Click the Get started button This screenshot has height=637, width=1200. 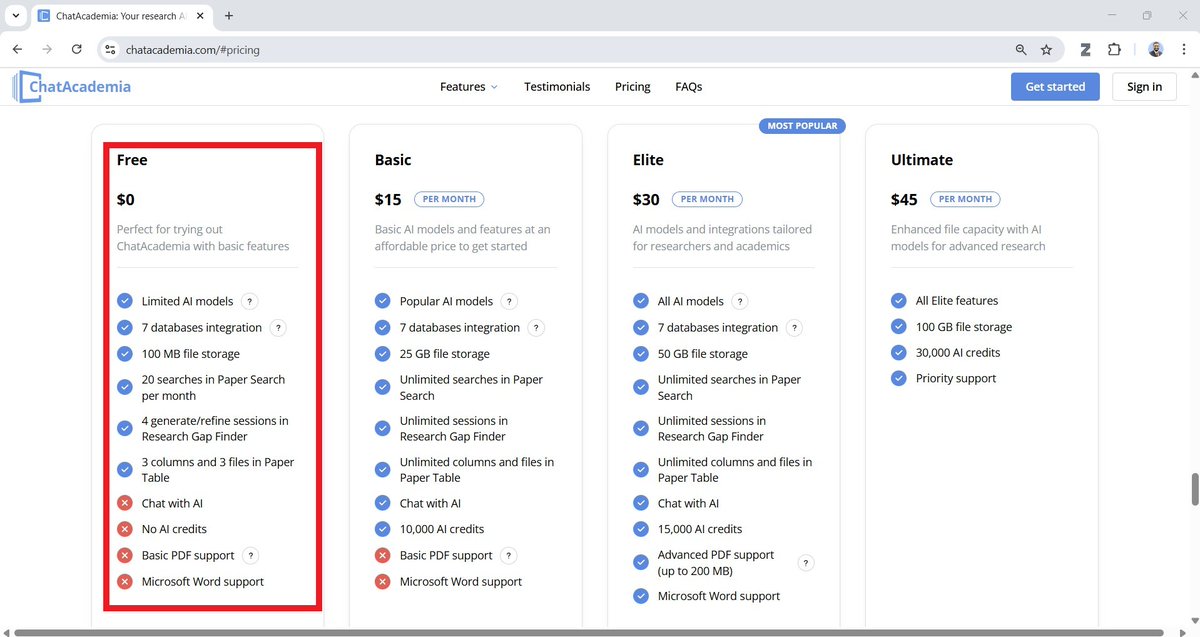point(1055,87)
